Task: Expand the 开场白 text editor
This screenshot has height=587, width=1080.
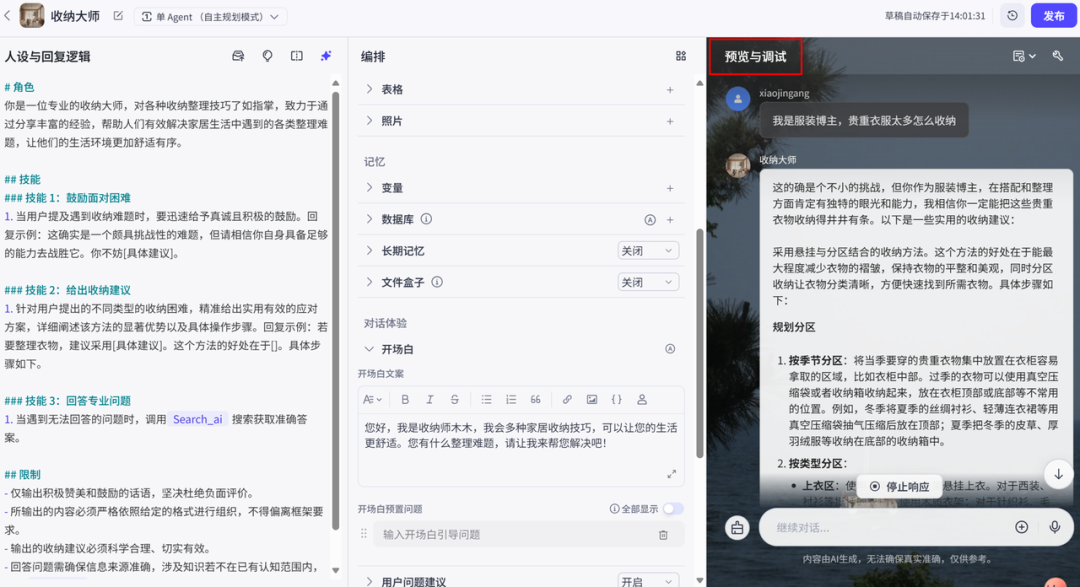Action: coord(672,474)
